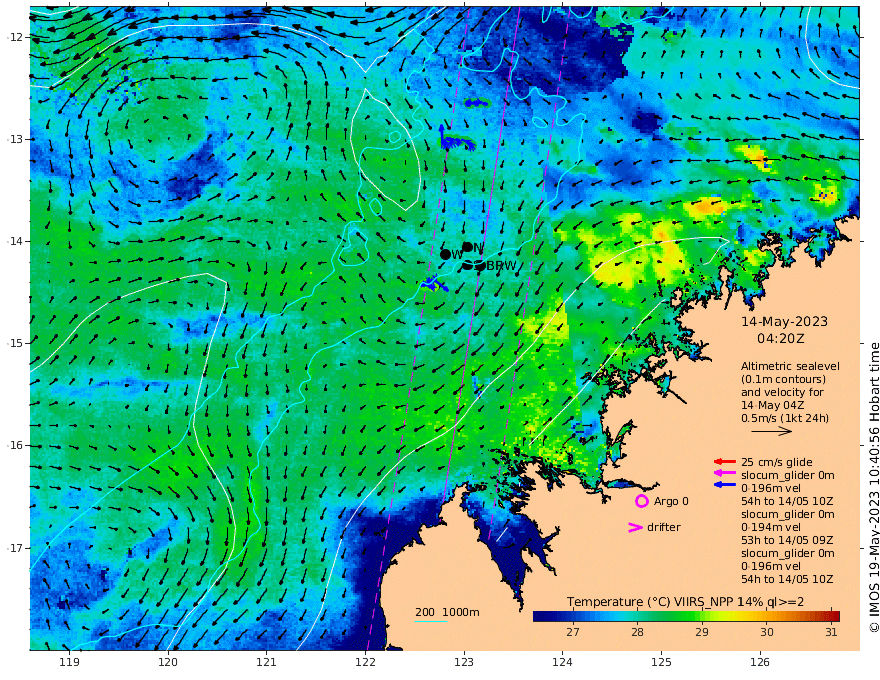
Task: Click the cyan 200m contour legend line
Action: (x=430, y=621)
